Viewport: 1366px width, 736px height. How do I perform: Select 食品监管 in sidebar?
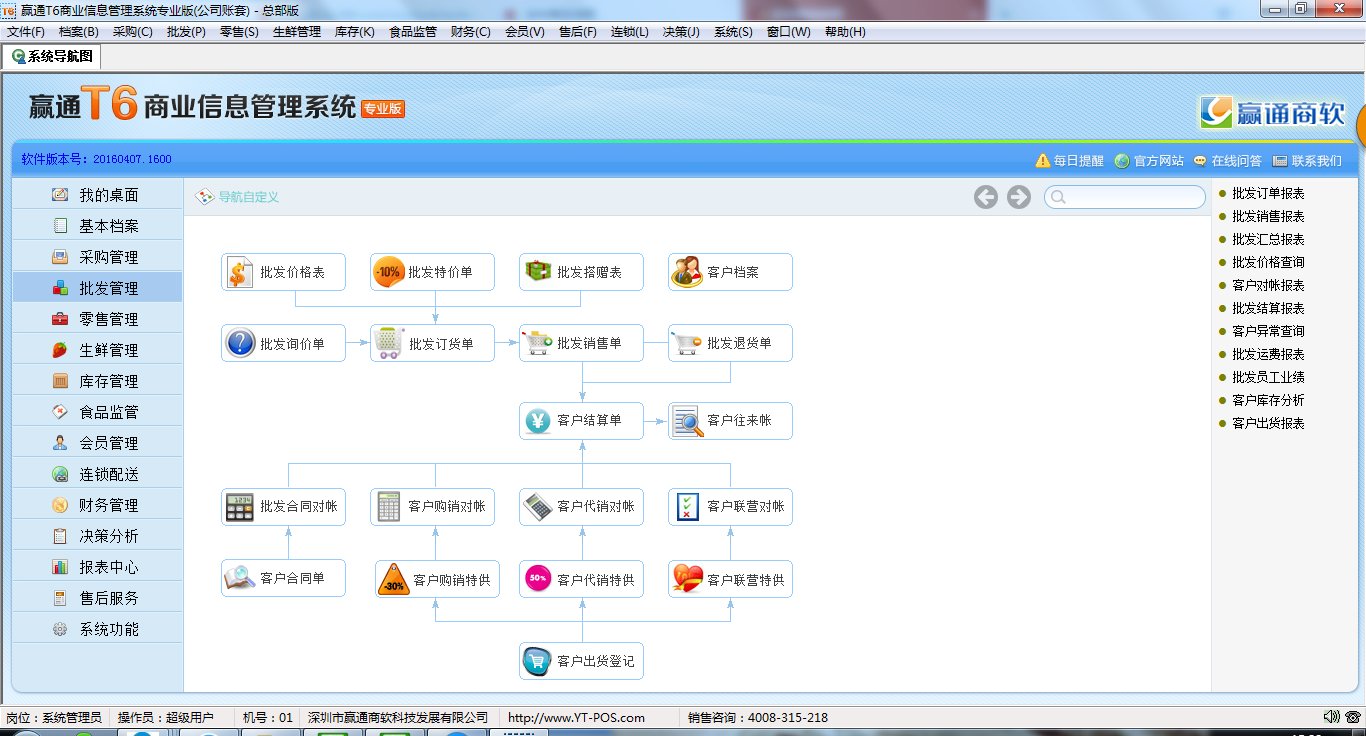click(x=98, y=412)
